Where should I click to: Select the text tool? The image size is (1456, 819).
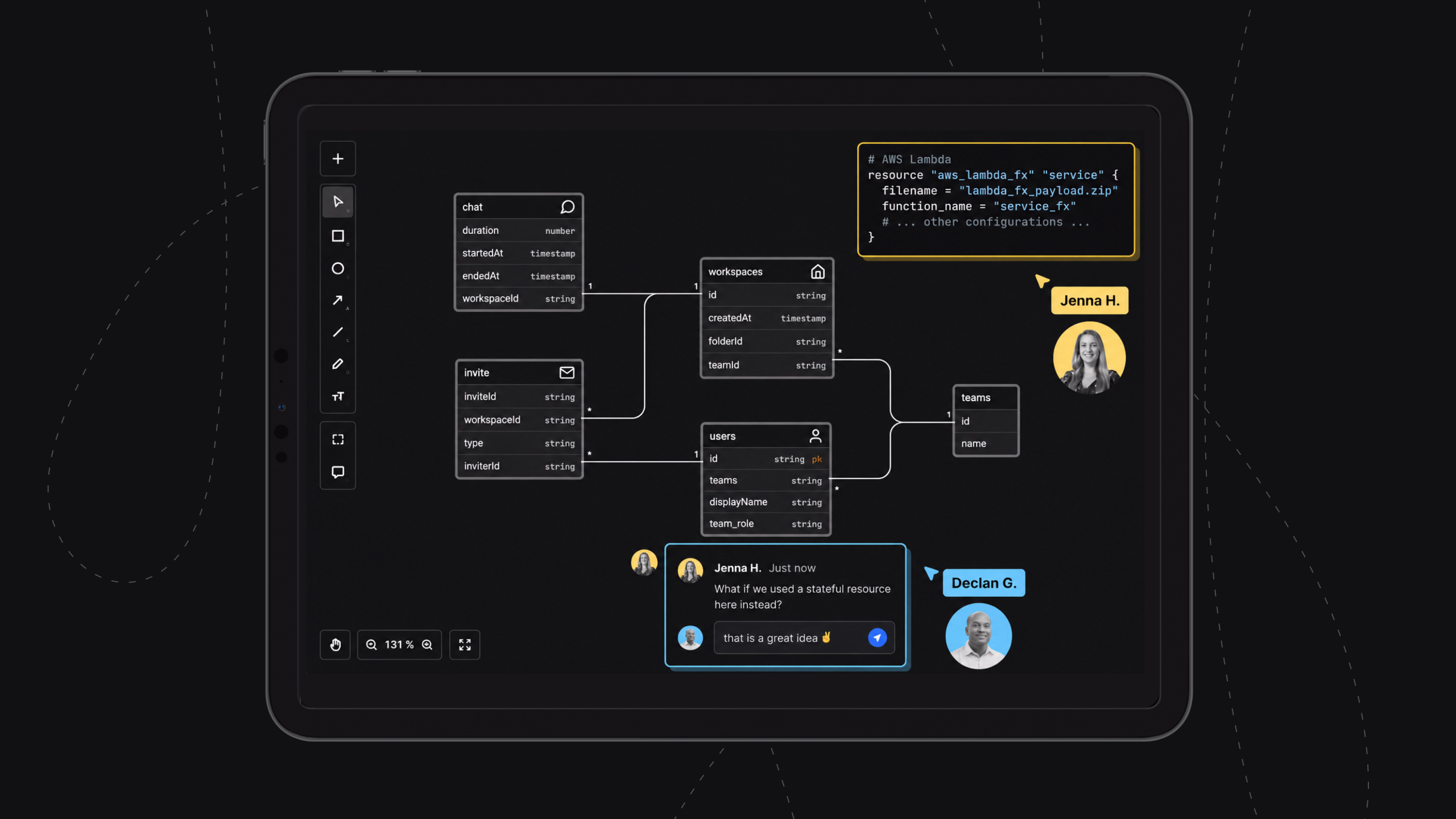[x=338, y=396]
